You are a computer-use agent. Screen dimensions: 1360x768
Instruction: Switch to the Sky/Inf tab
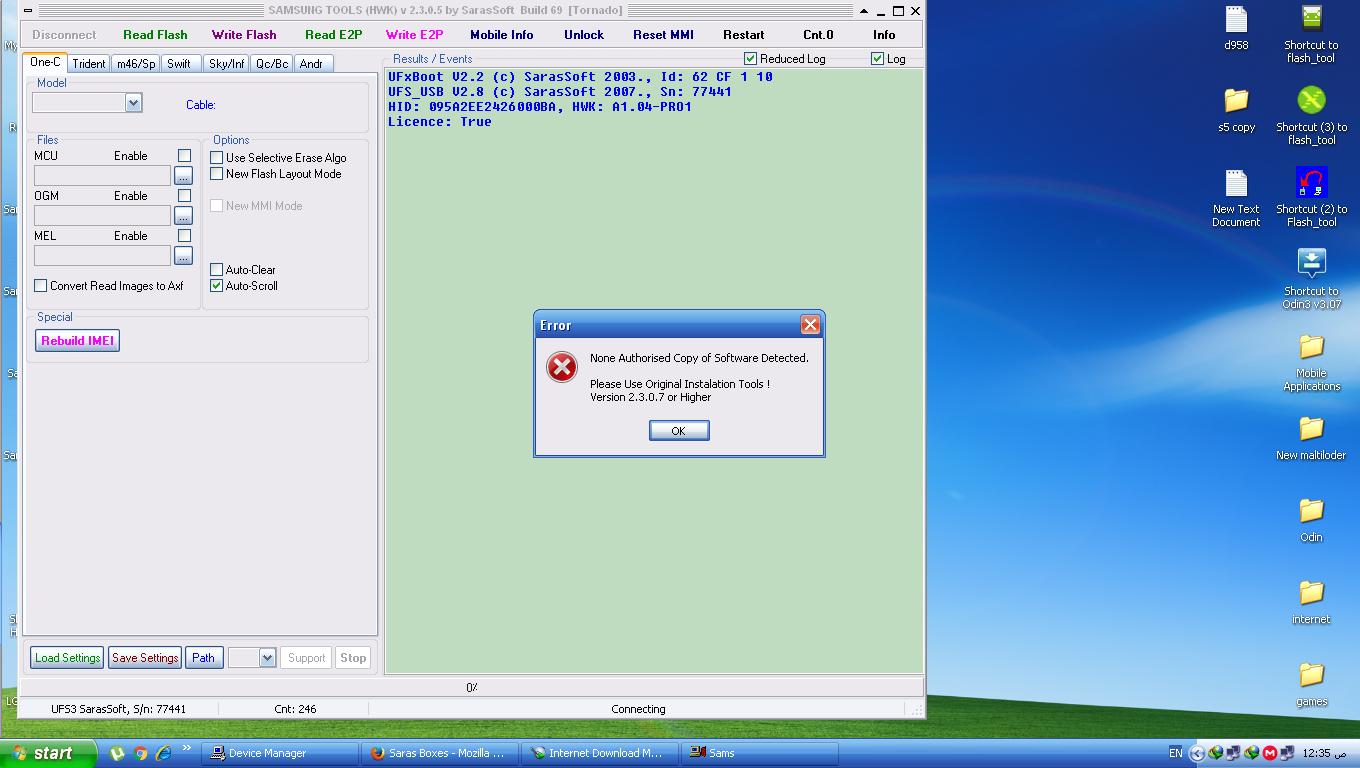pyautogui.click(x=226, y=64)
